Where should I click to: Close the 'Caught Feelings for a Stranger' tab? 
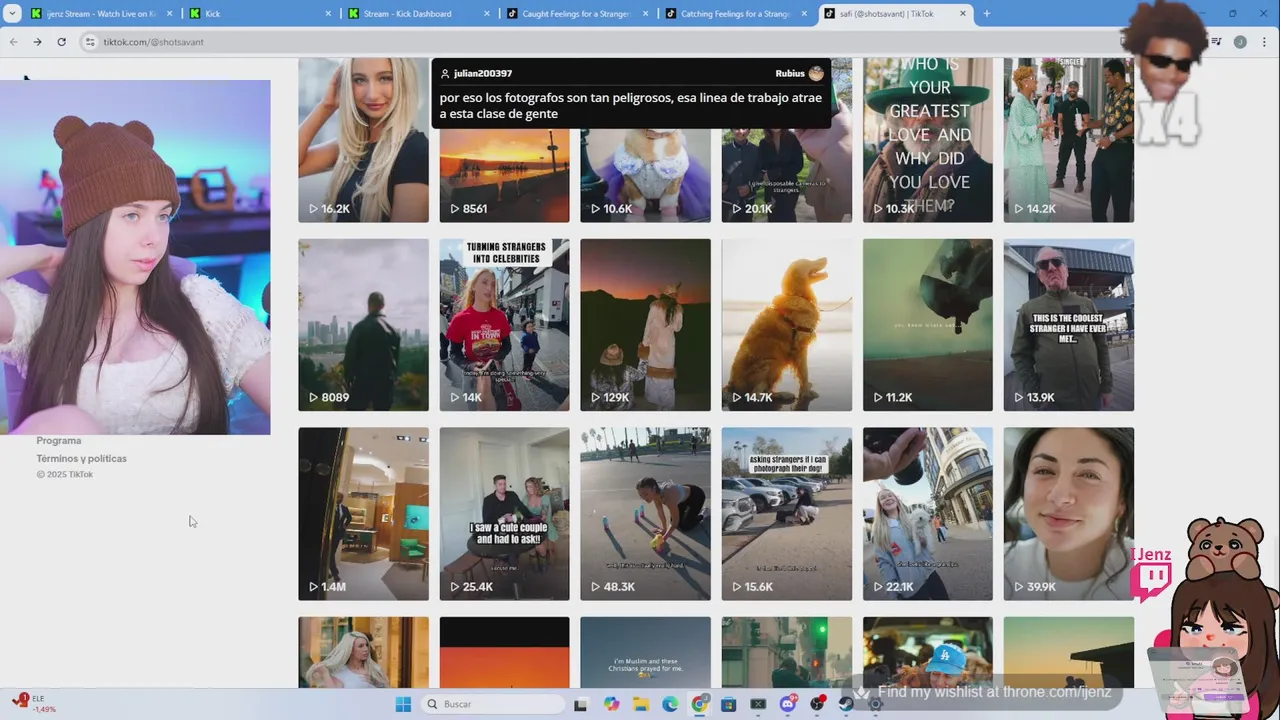(645, 14)
